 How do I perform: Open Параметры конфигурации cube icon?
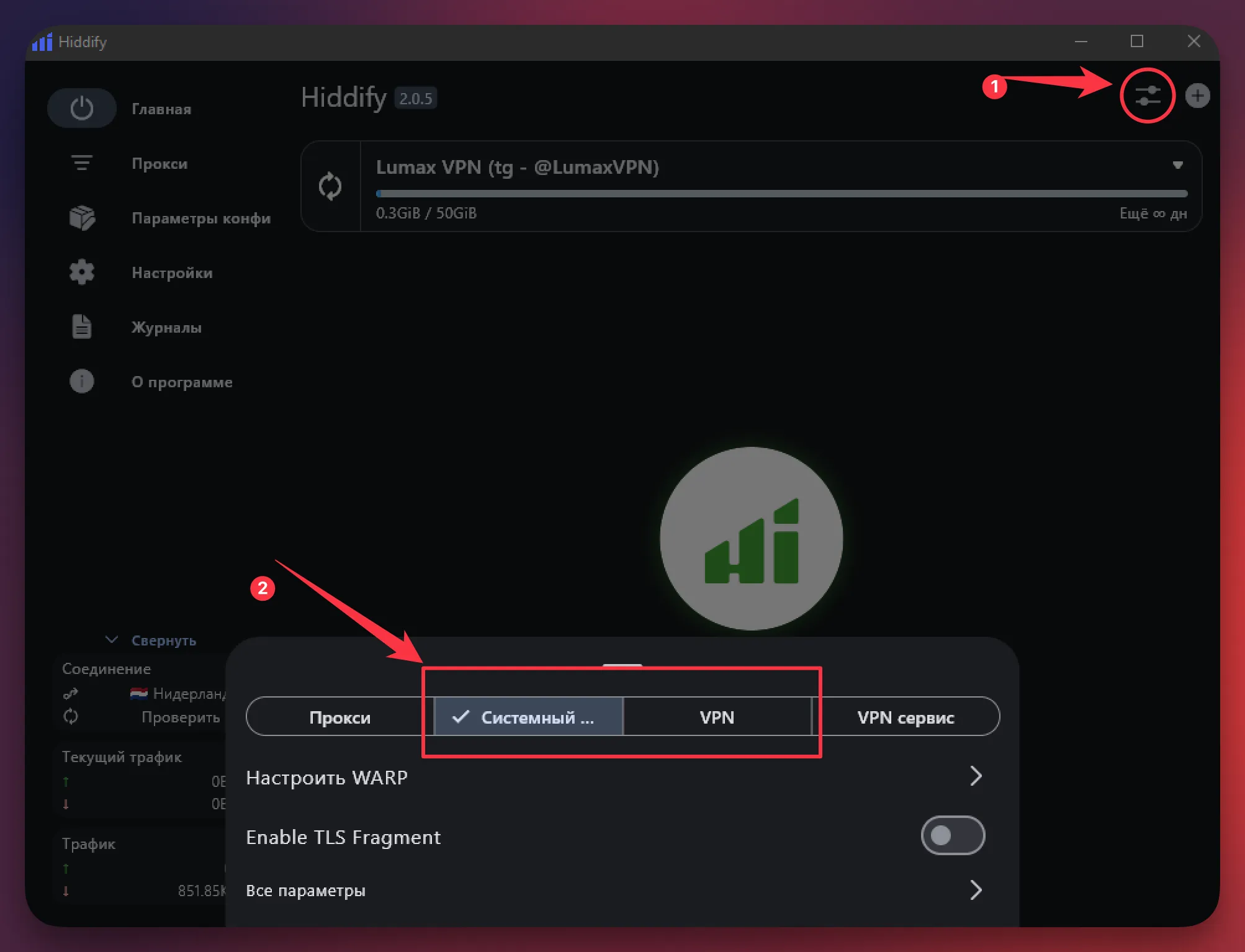pos(82,218)
